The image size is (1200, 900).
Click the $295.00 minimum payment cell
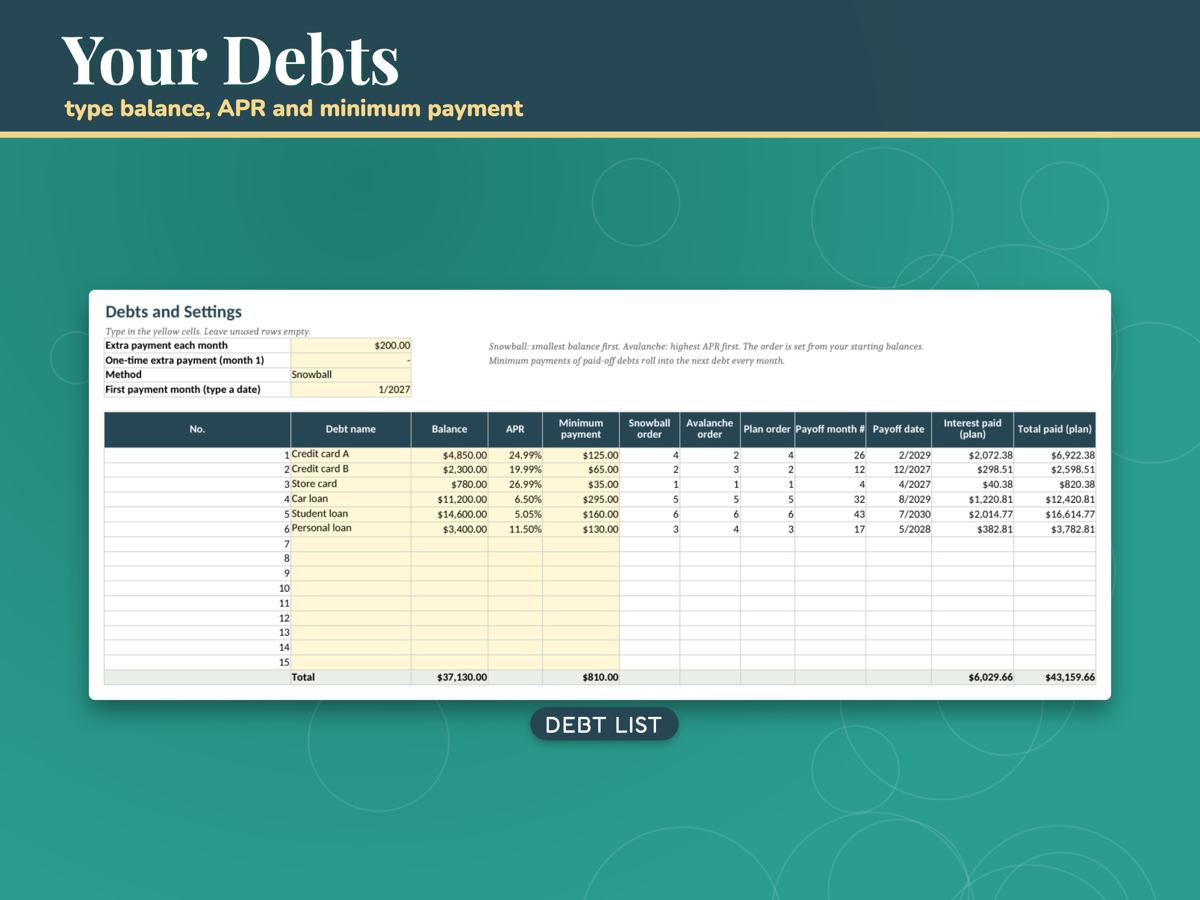581,499
